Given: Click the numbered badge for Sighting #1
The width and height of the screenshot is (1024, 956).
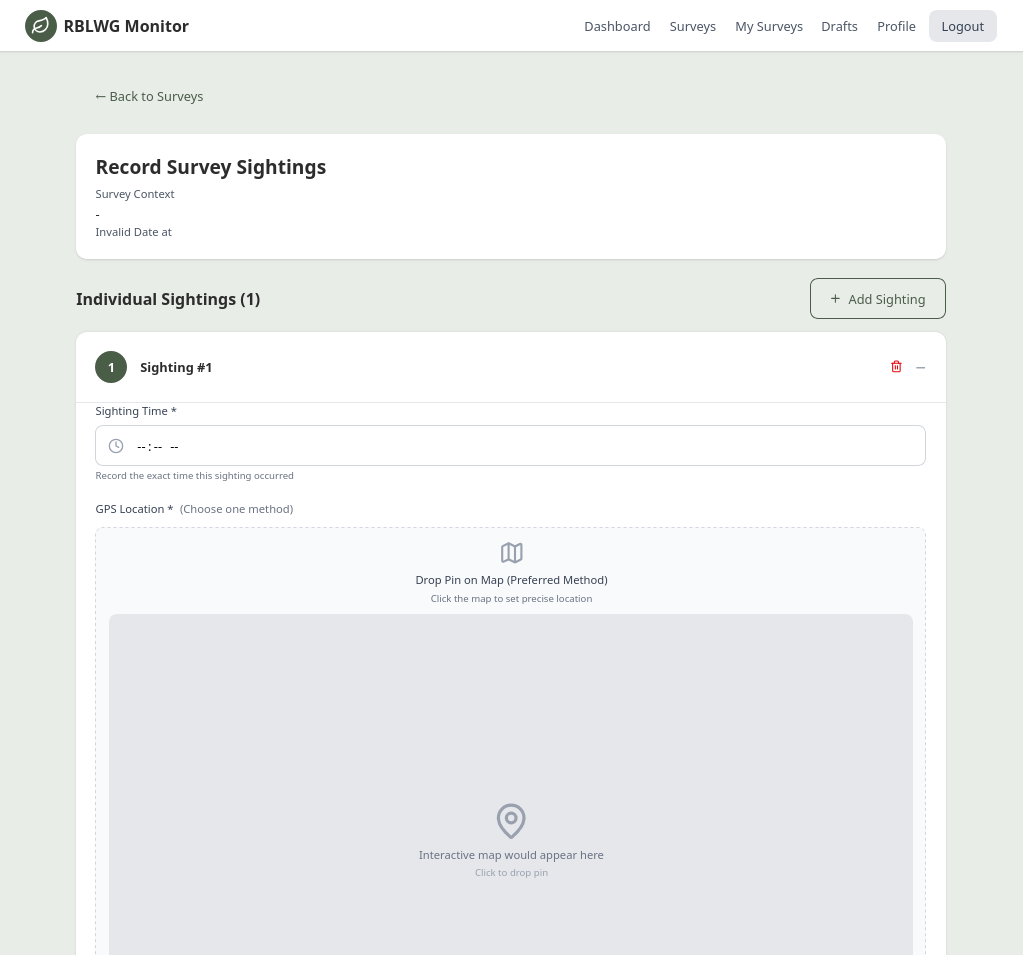Looking at the screenshot, I should (111, 367).
